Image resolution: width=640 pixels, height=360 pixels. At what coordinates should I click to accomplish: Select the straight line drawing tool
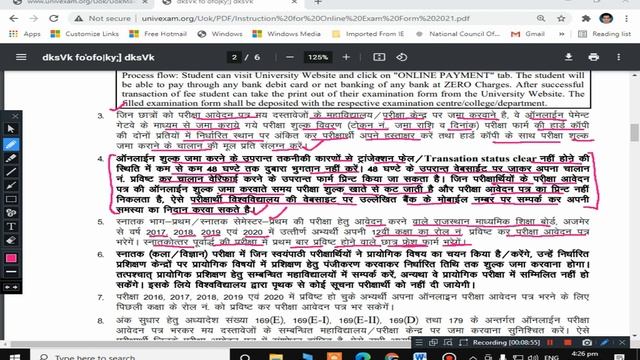tap(11, 172)
